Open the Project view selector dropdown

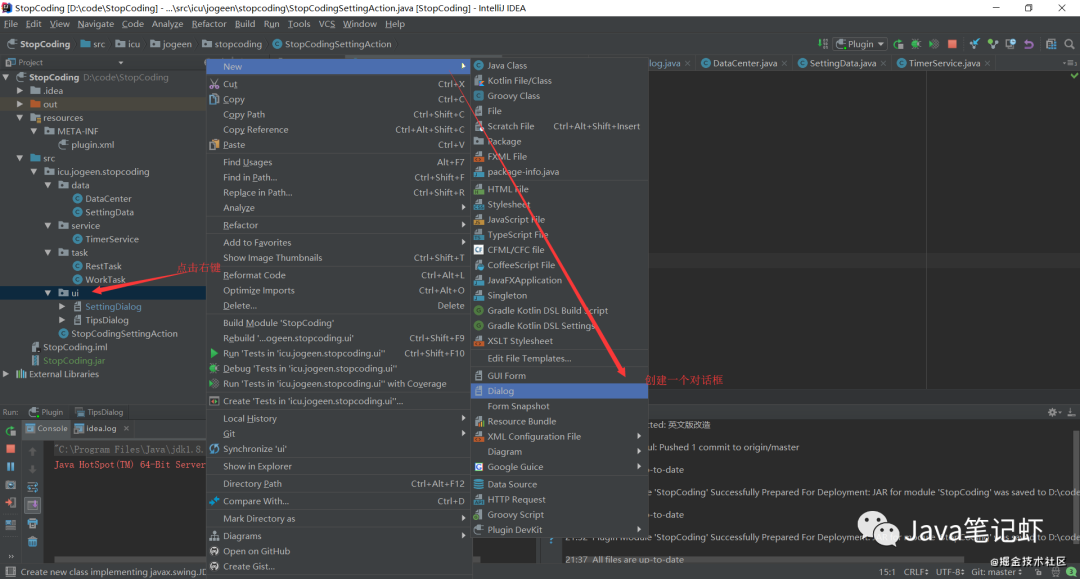point(121,63)
